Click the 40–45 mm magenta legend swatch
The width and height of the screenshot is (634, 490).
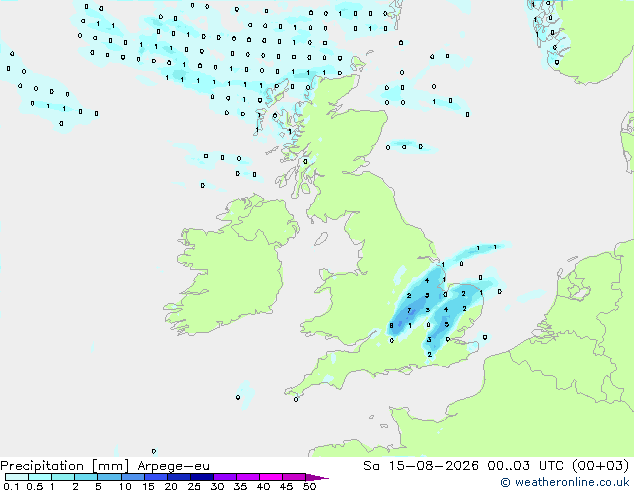coord(271,477)
